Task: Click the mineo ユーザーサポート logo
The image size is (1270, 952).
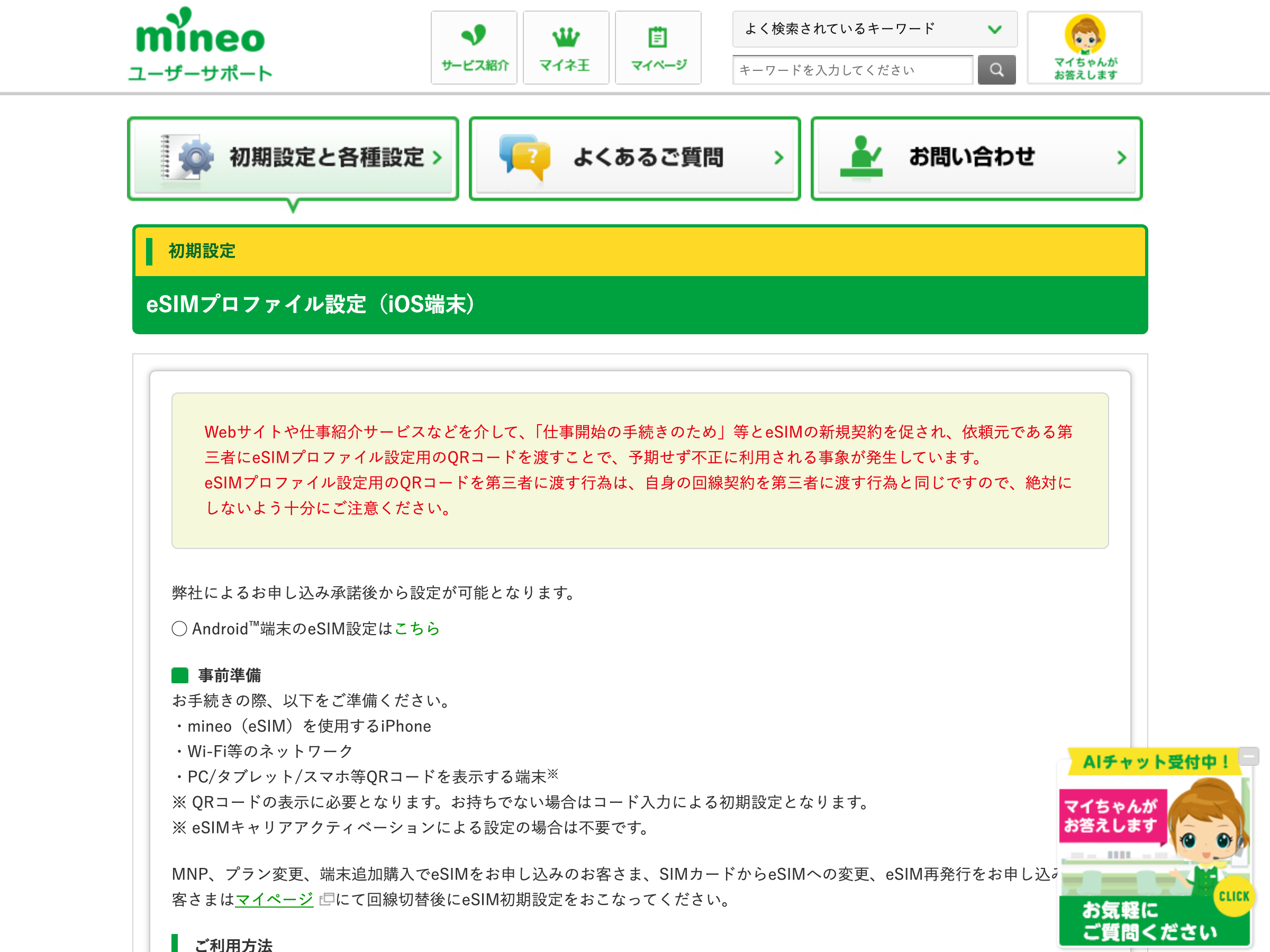Action: pyautogui.click(x=201, y=44)
